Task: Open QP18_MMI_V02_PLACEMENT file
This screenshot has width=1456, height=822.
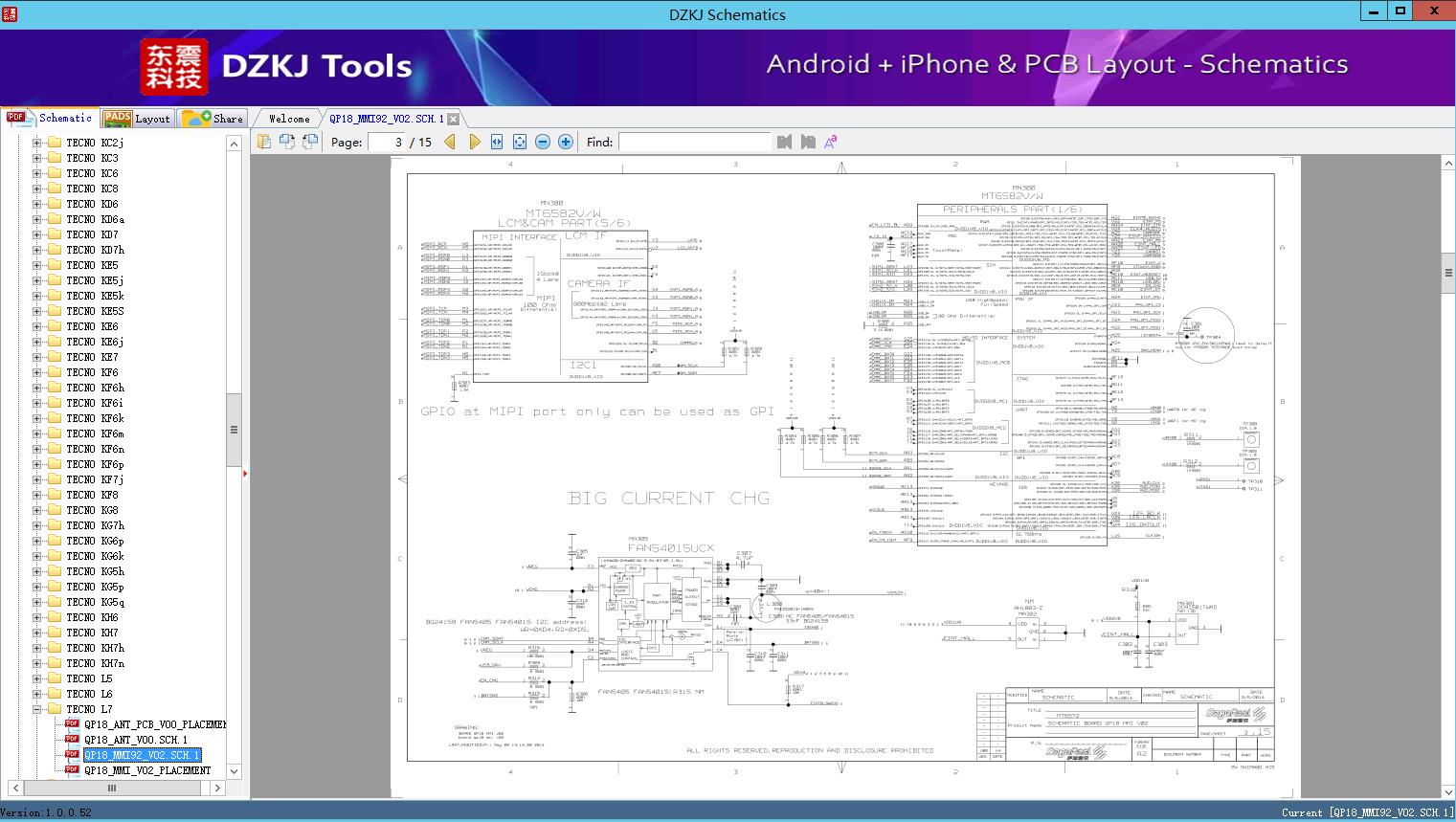Action: coord(146,770)
